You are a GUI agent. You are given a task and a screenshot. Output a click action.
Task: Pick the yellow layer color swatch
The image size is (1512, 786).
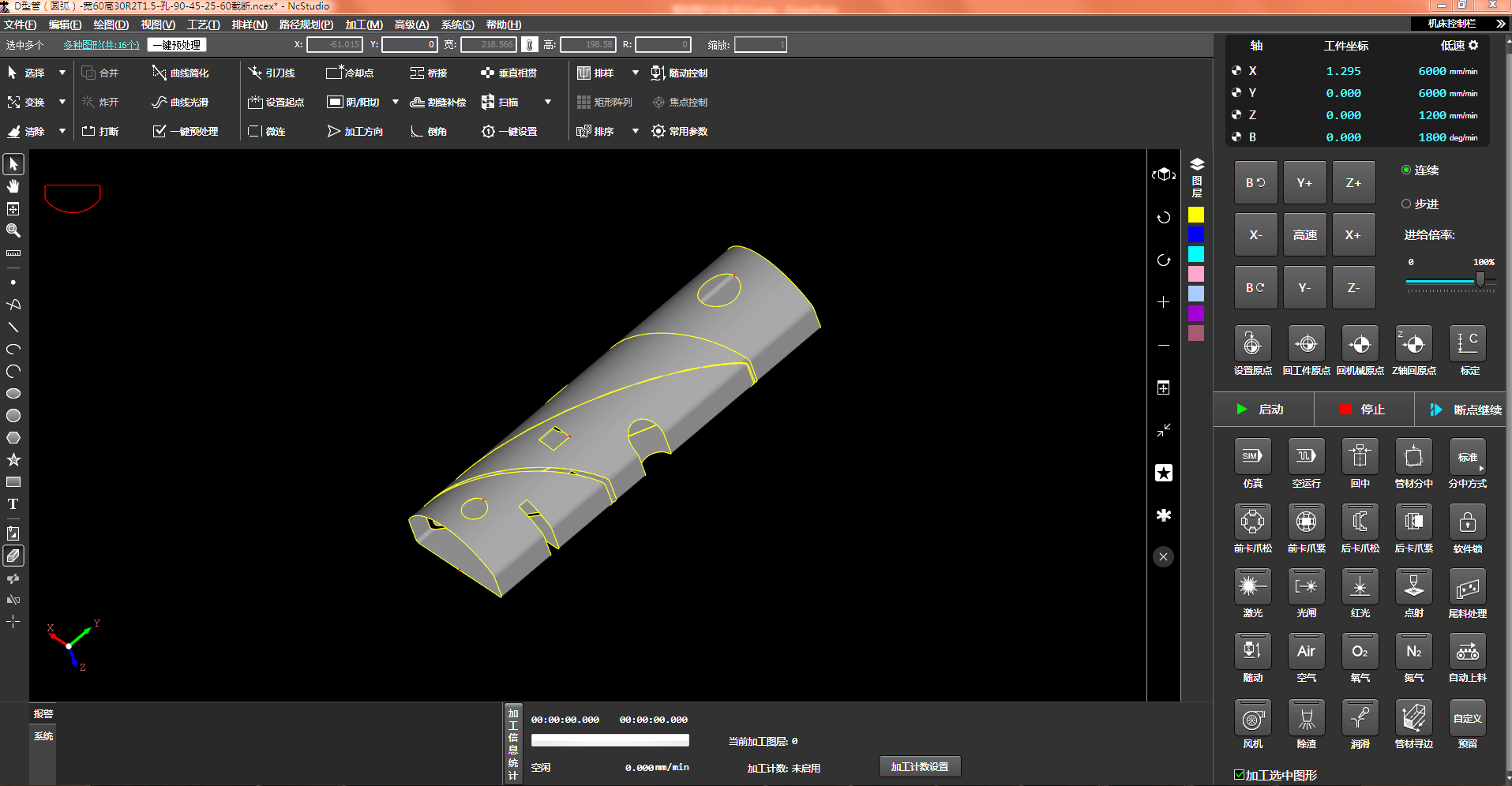point(1196,215)
